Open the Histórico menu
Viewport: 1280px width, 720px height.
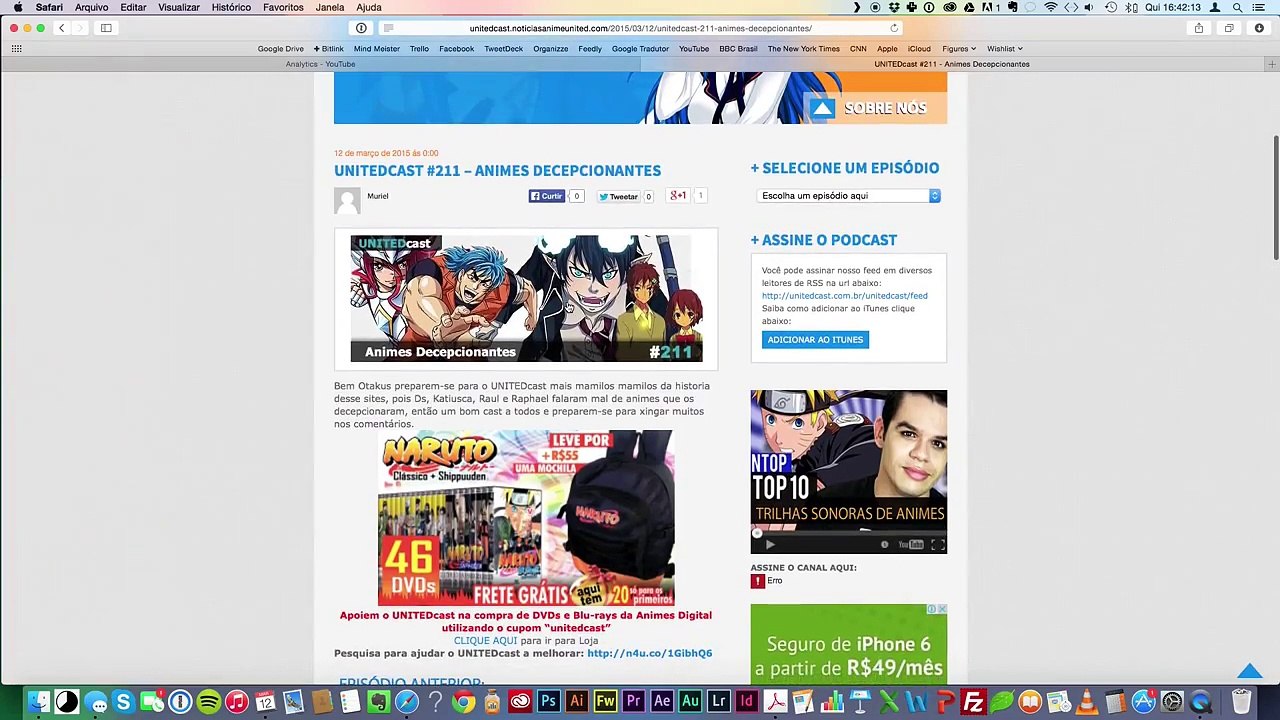point(231,7)
